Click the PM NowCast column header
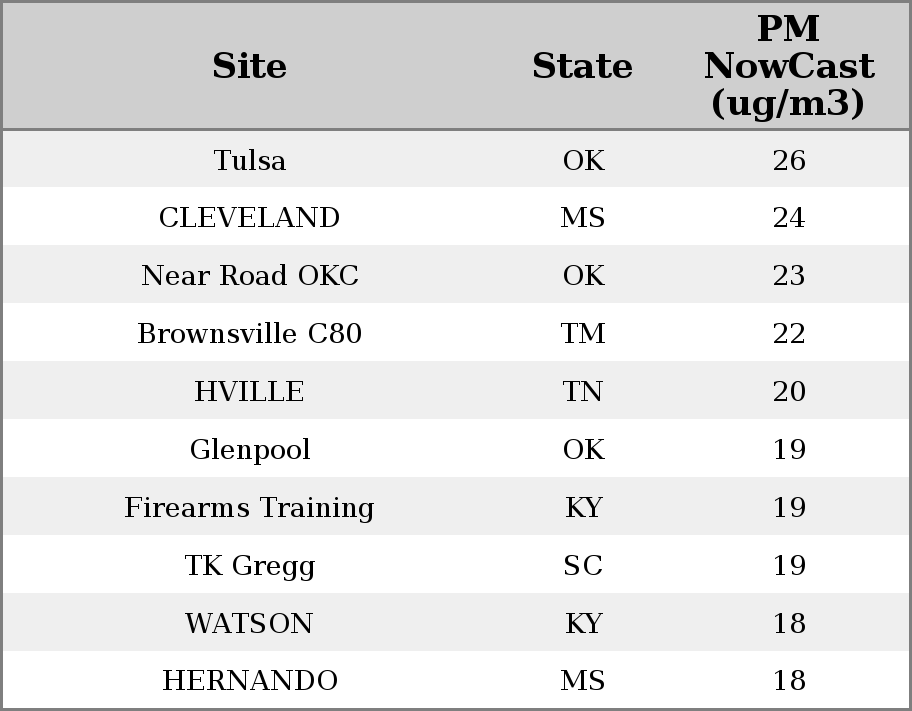912x711 pixels. tap(789, 66)
